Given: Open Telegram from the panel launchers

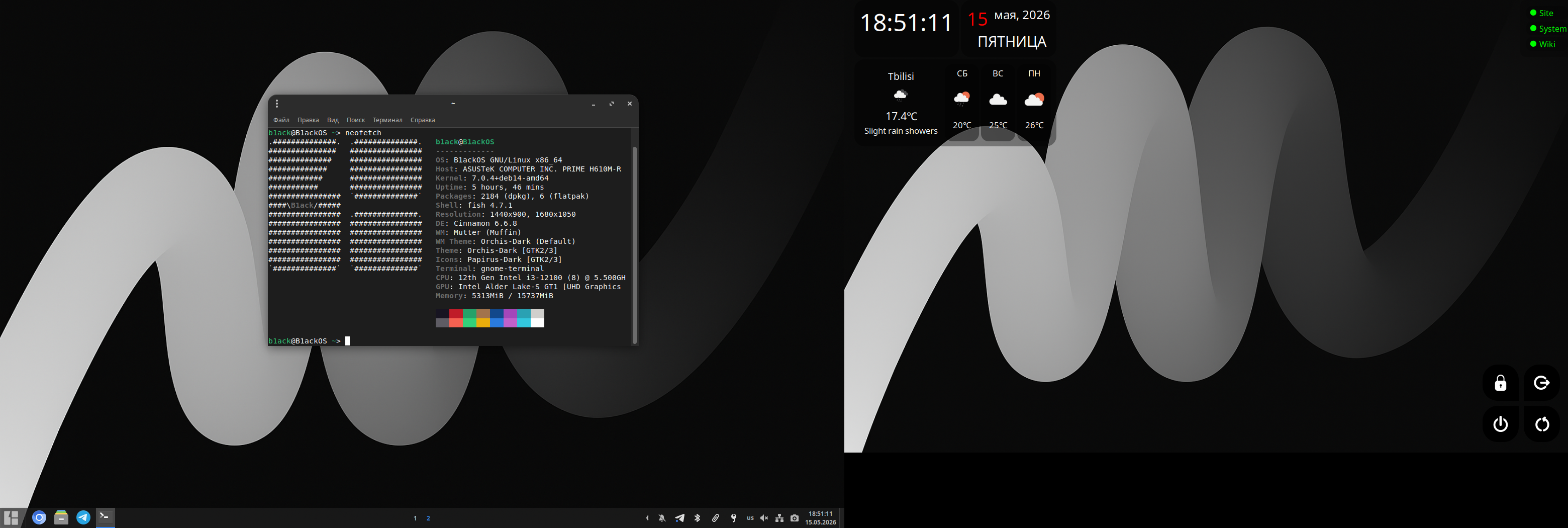Looking at the screenshot, I should click(x=83, y=517).
